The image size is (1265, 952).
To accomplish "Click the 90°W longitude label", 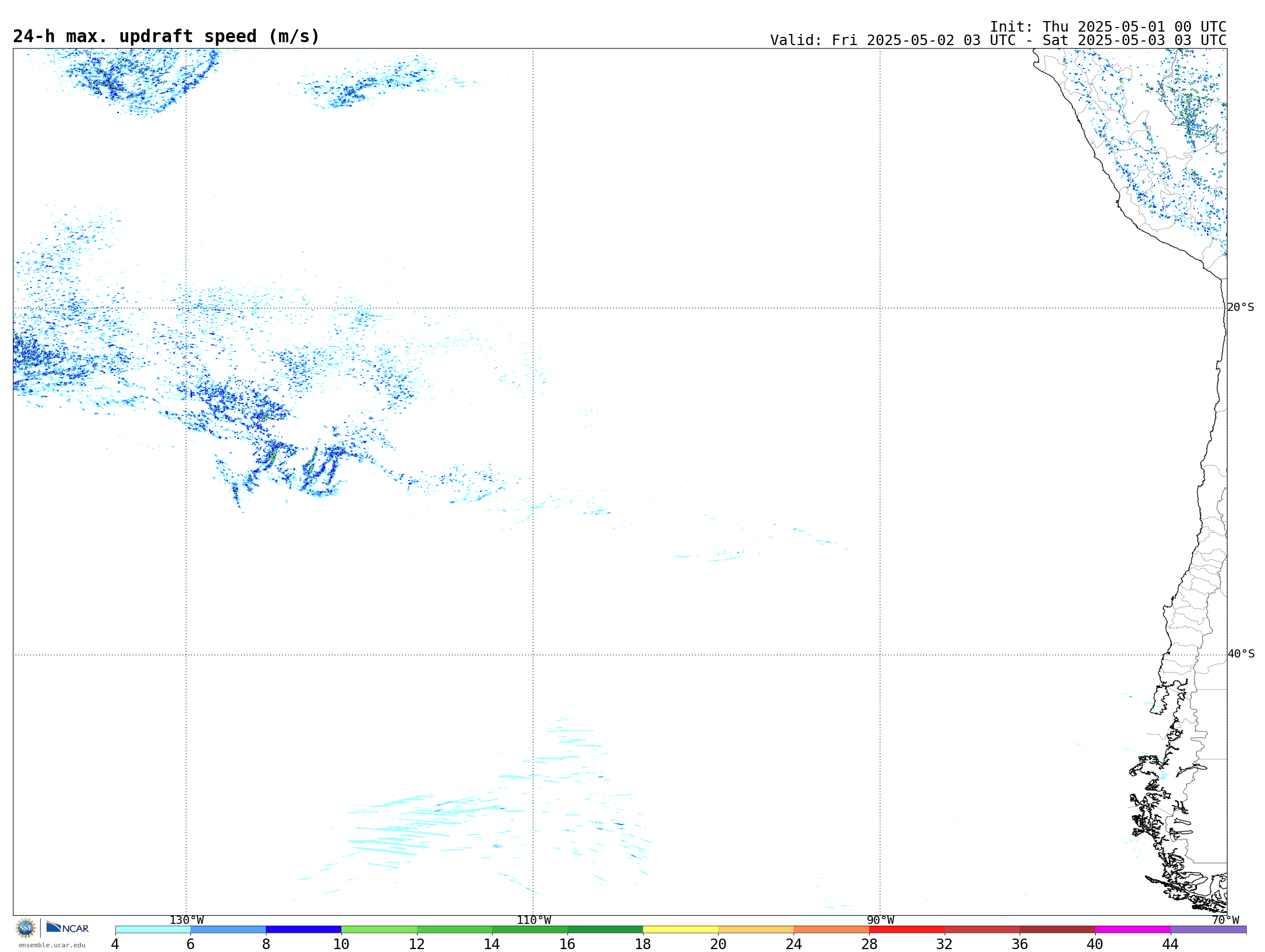I will pos(880,920).
